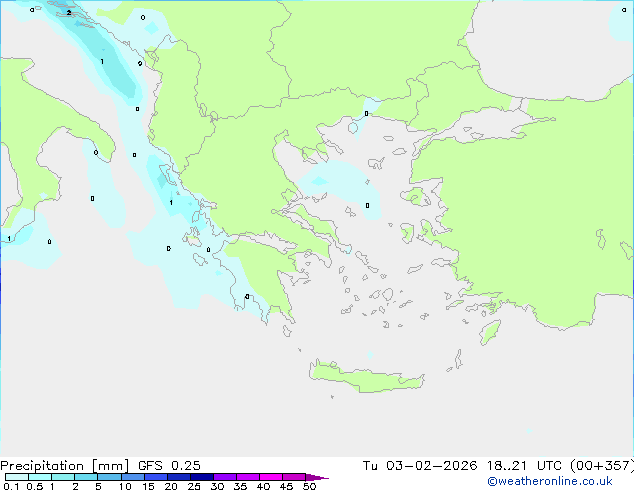The height and width of the screenshot is (490, 634).
Task: Click the legend label '35'
Action: tap(240, 486)
